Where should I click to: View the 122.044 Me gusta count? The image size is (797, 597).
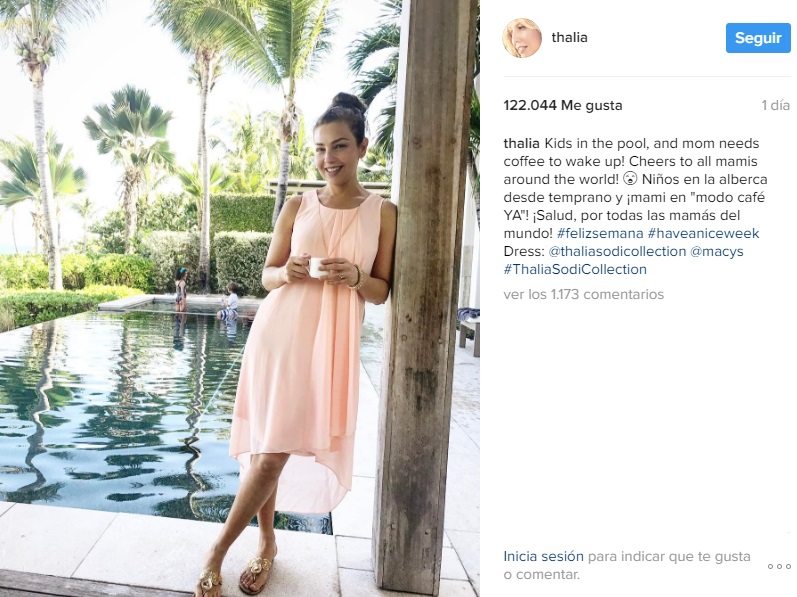pos(563,105)
